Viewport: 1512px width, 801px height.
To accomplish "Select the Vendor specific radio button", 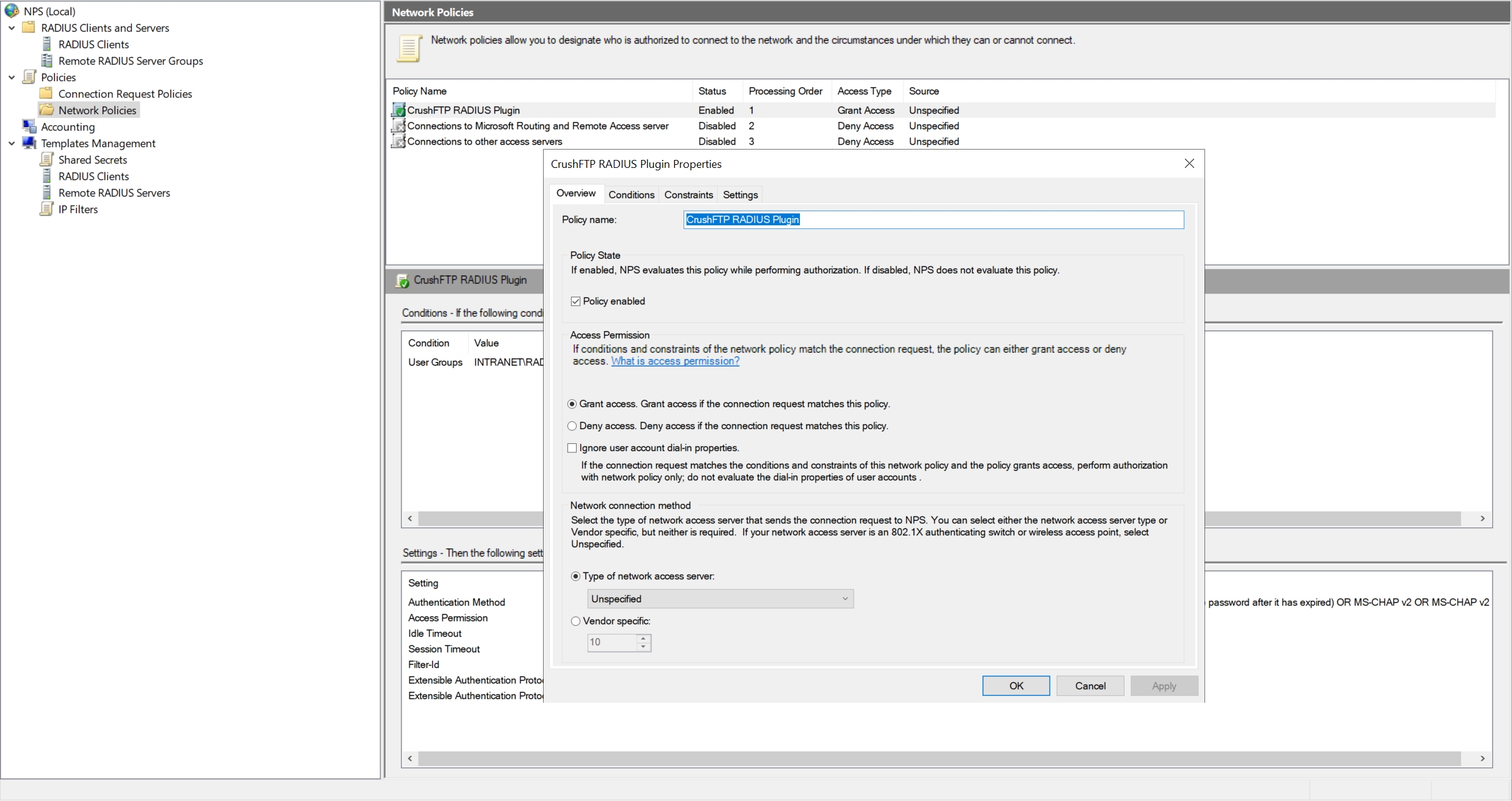I will [575, 621].
